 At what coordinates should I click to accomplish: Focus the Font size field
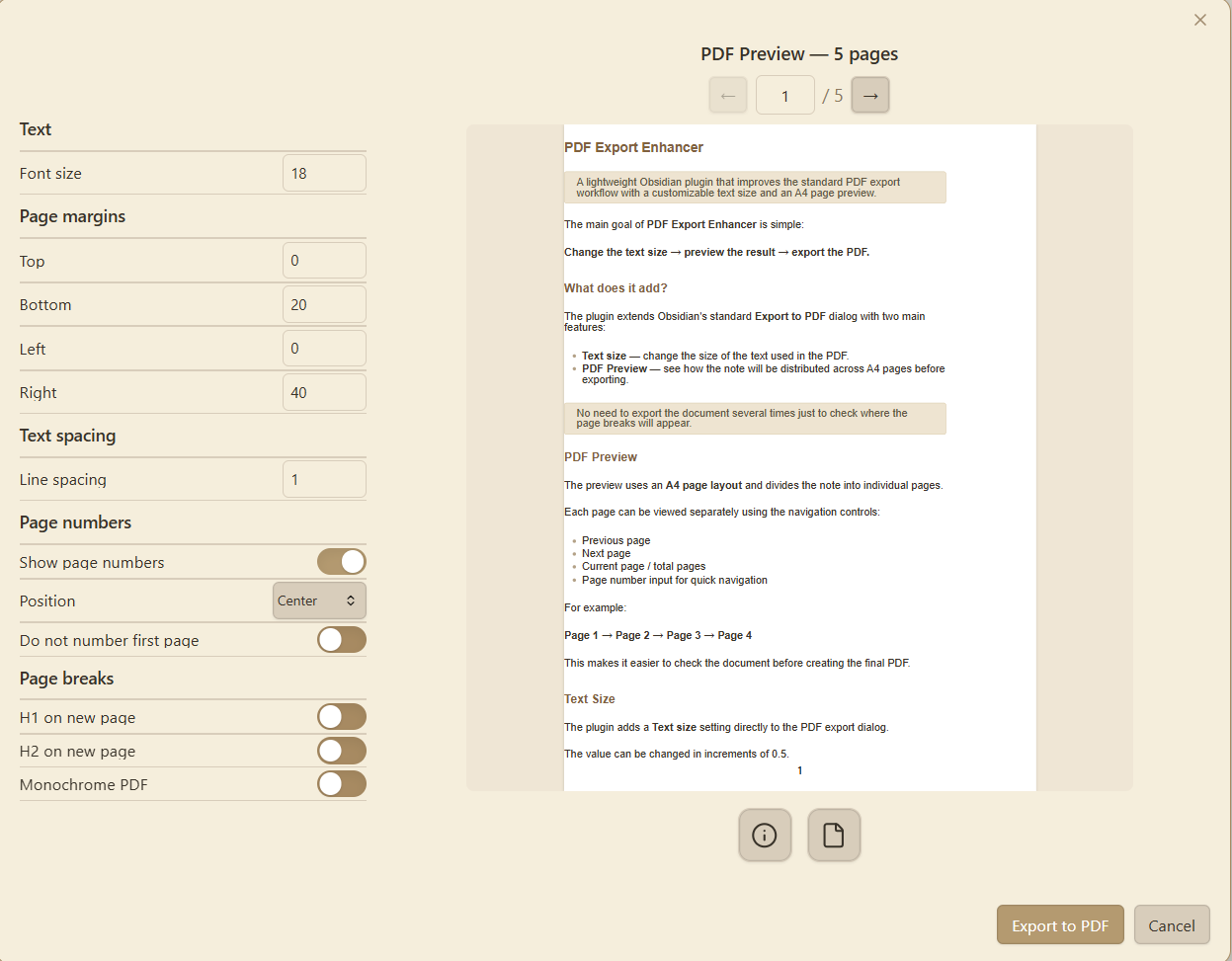(324, 173)
